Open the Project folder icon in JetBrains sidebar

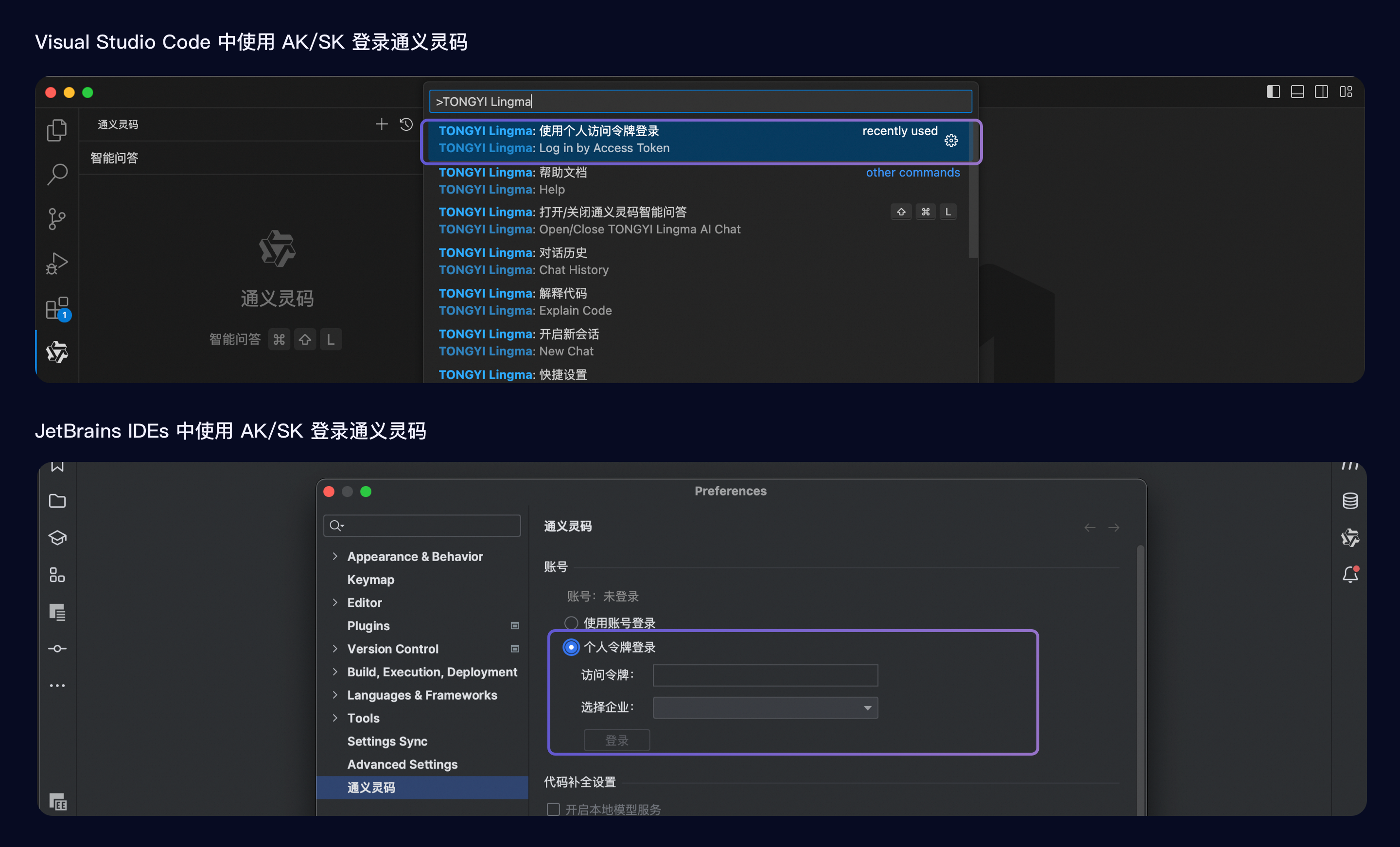pos(57,501)
